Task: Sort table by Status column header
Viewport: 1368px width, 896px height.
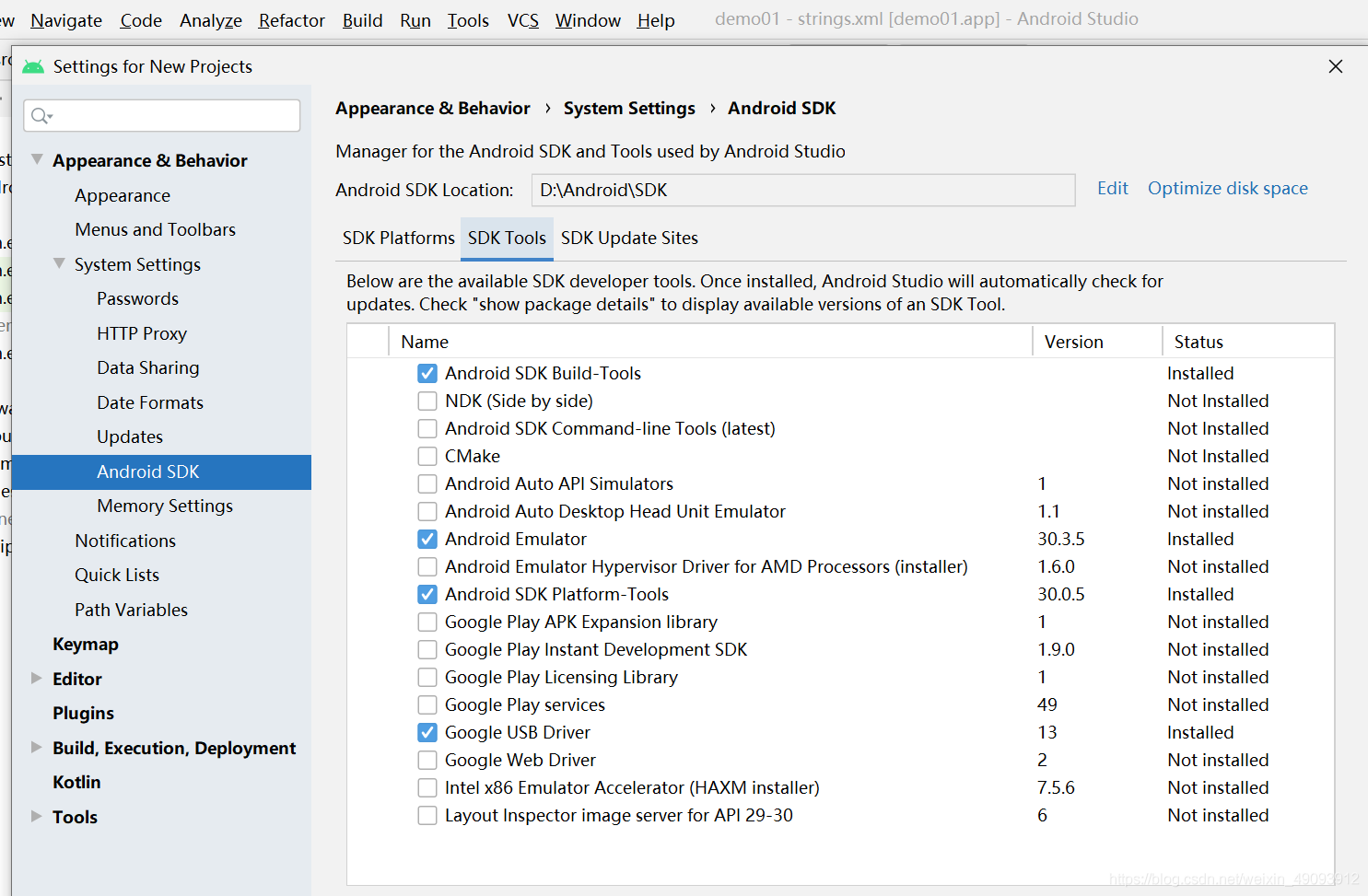Action: [1248, 342]
